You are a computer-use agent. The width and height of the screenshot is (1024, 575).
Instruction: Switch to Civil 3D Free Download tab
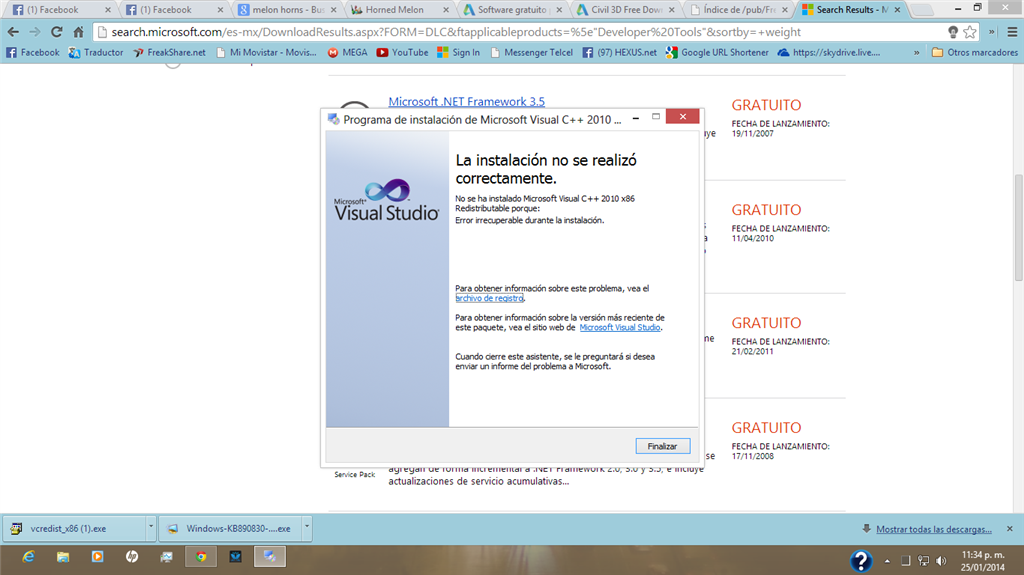click(x=625, y=10)
